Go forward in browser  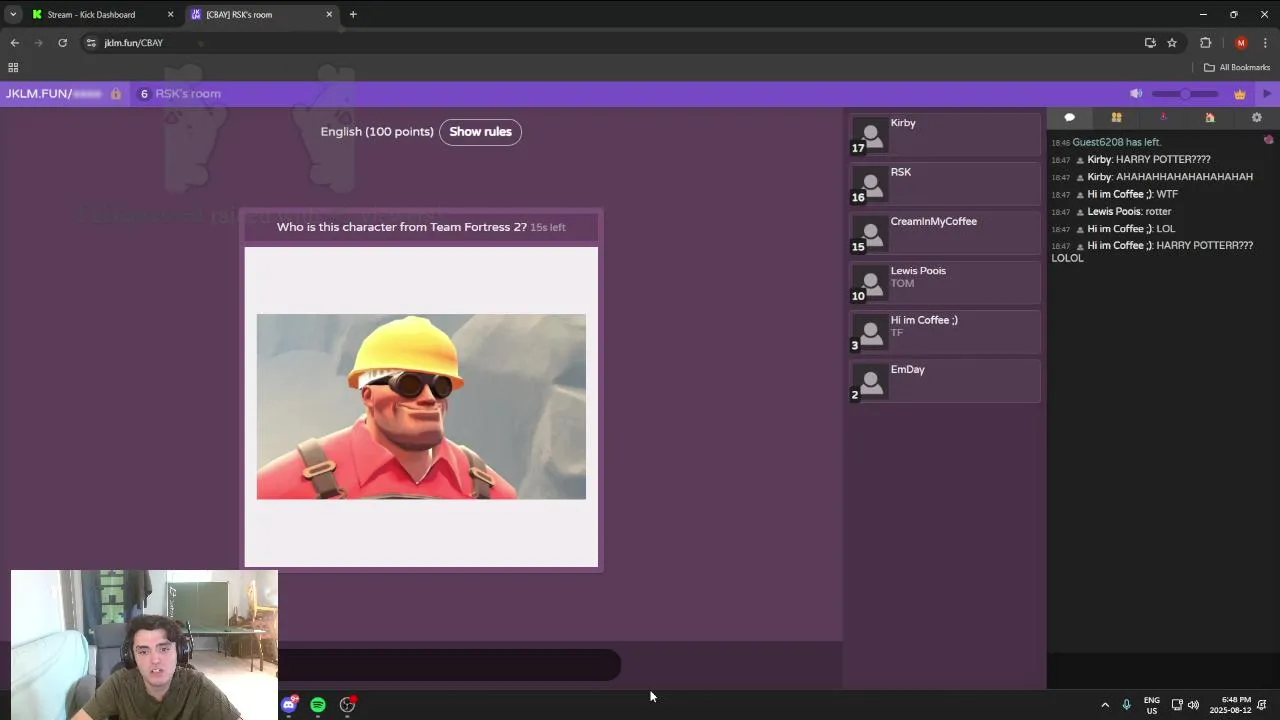[38, 43]
